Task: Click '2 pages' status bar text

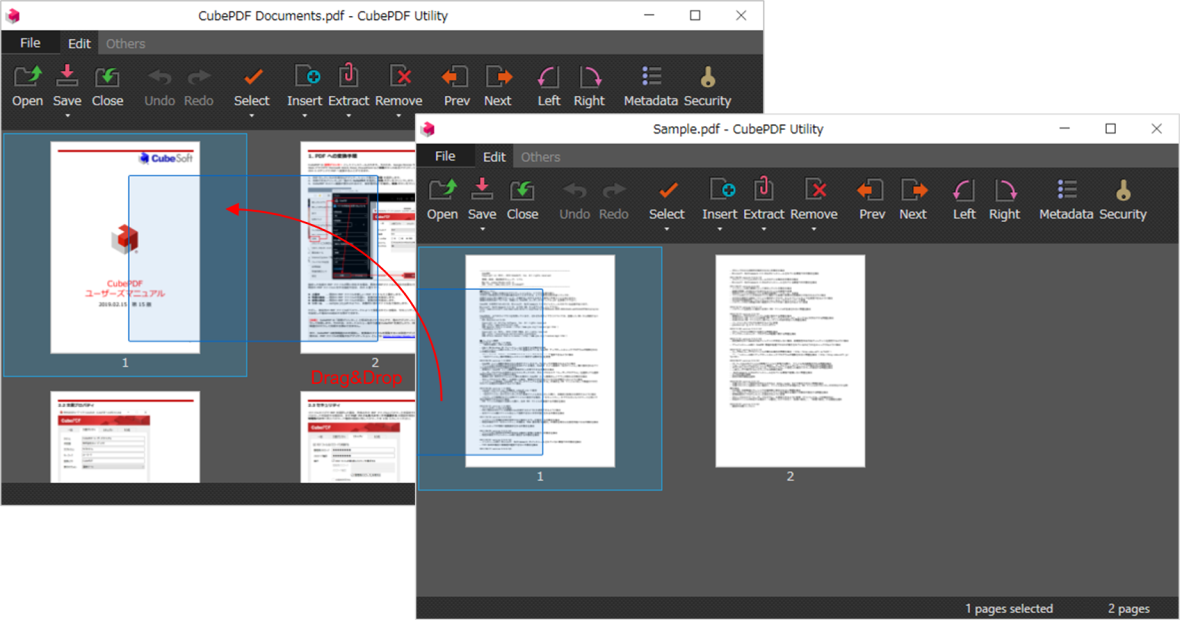Action: (1128, 608)
